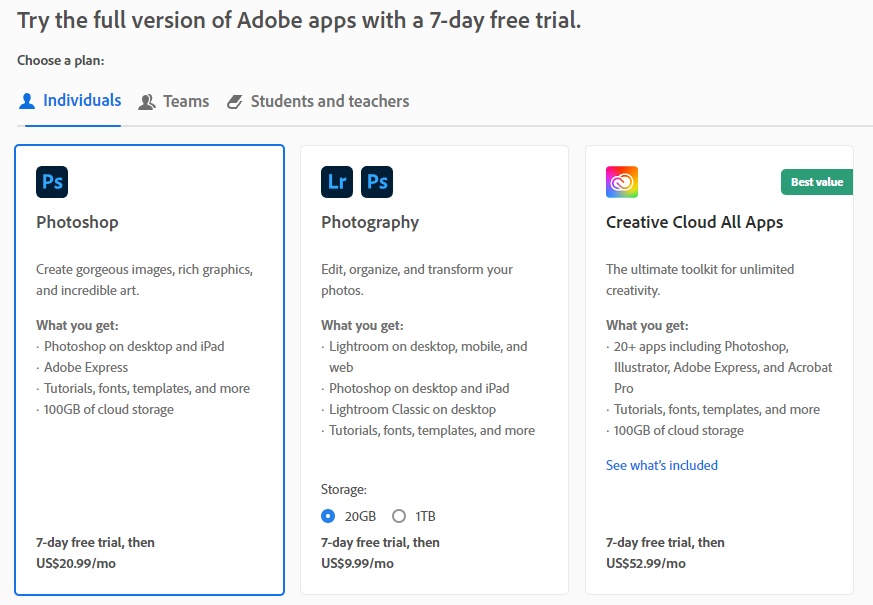Click the Creative Cloud rainbow icon
This screenshot has height=605, width=873.
622,182
